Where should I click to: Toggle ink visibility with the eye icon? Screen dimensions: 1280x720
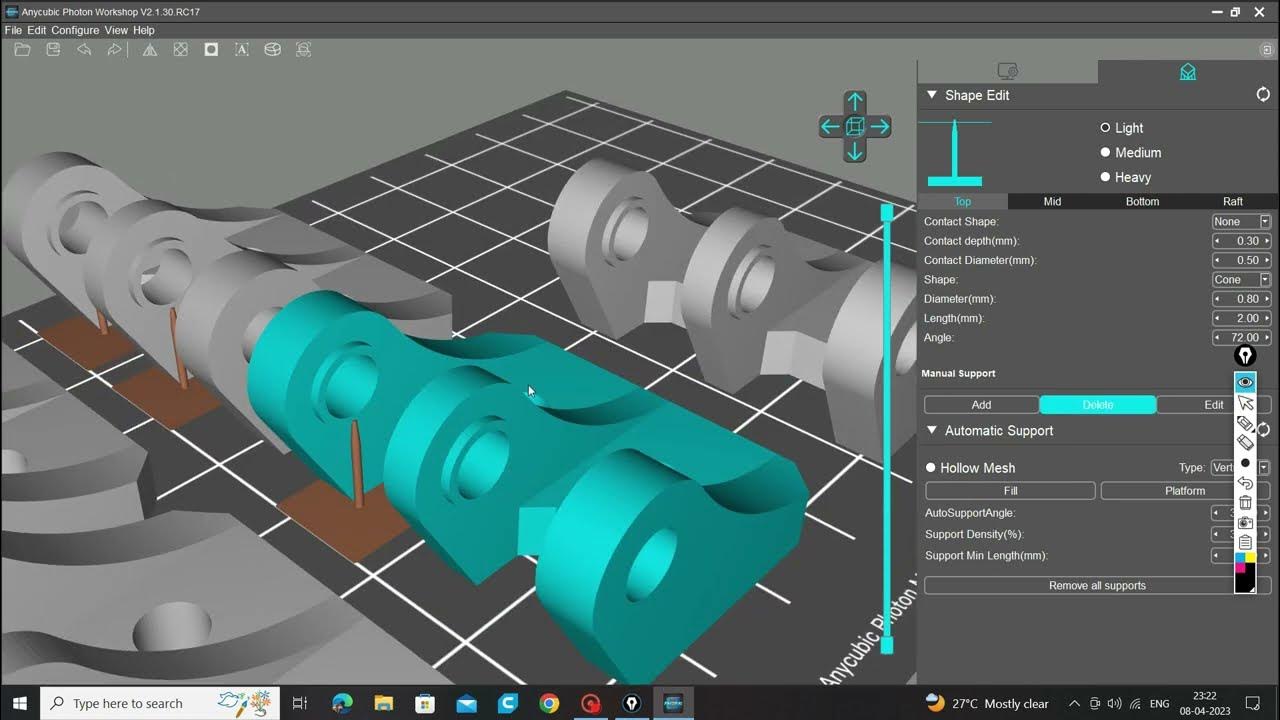(1245, 382)
